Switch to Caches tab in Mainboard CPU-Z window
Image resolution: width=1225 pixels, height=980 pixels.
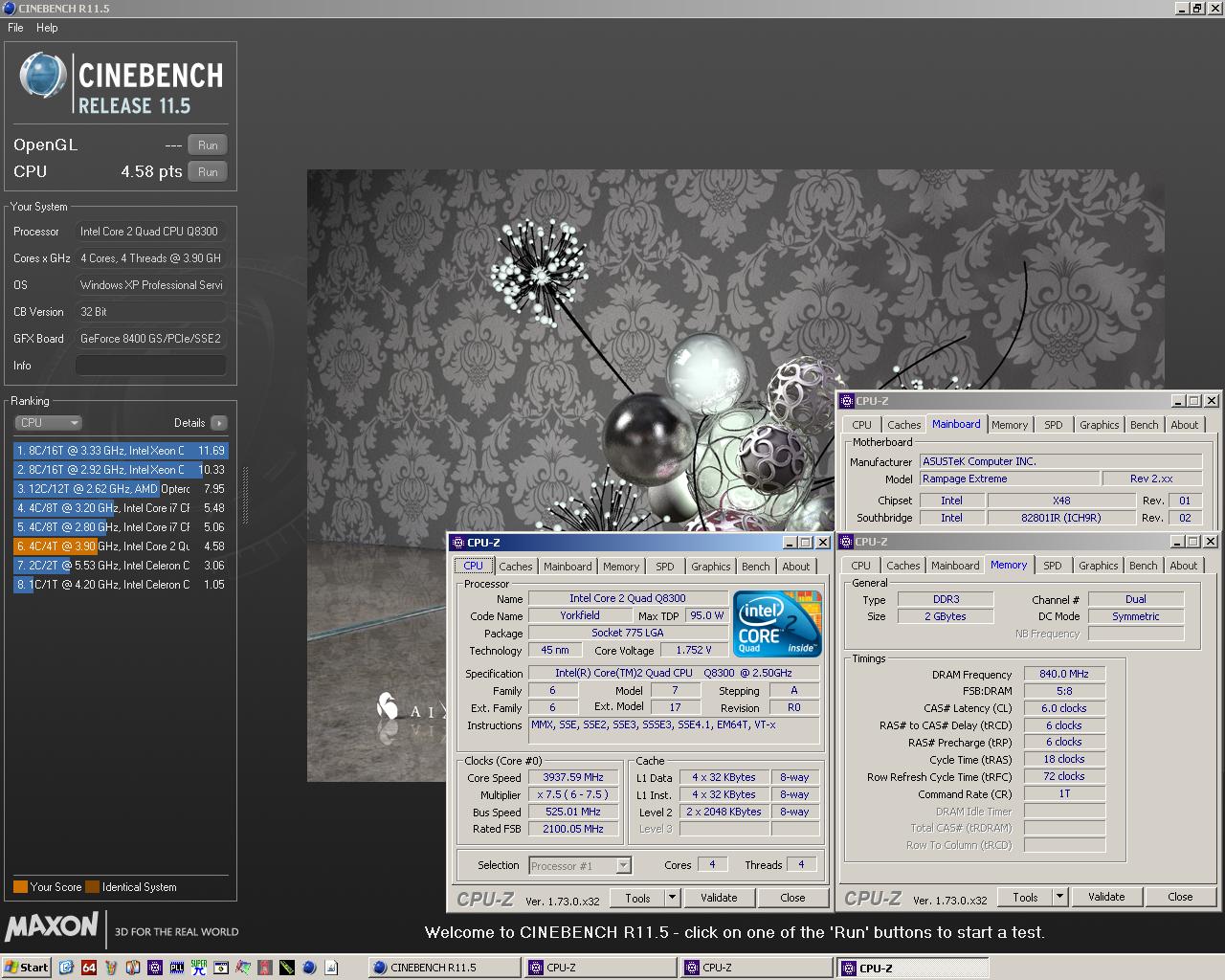903,425
